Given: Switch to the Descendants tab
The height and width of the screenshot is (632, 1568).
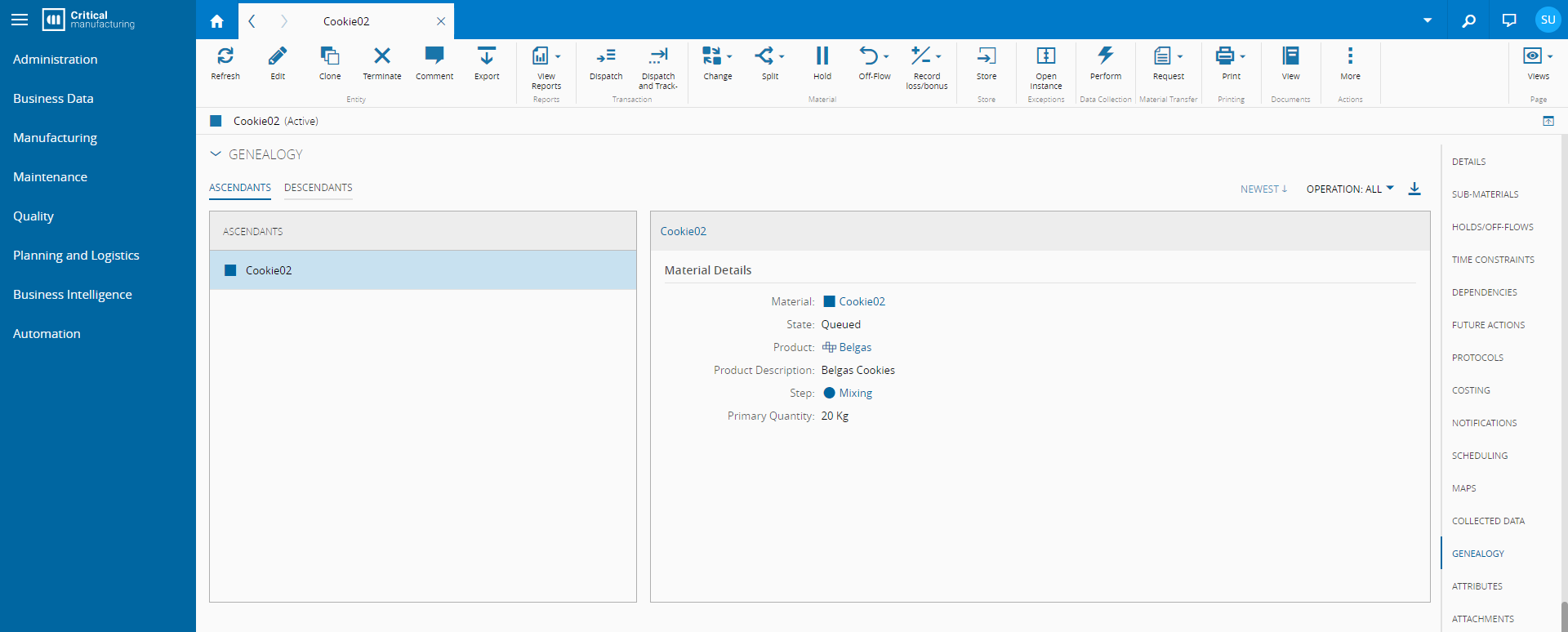Looking at the screenshot, I should (318, 188).
